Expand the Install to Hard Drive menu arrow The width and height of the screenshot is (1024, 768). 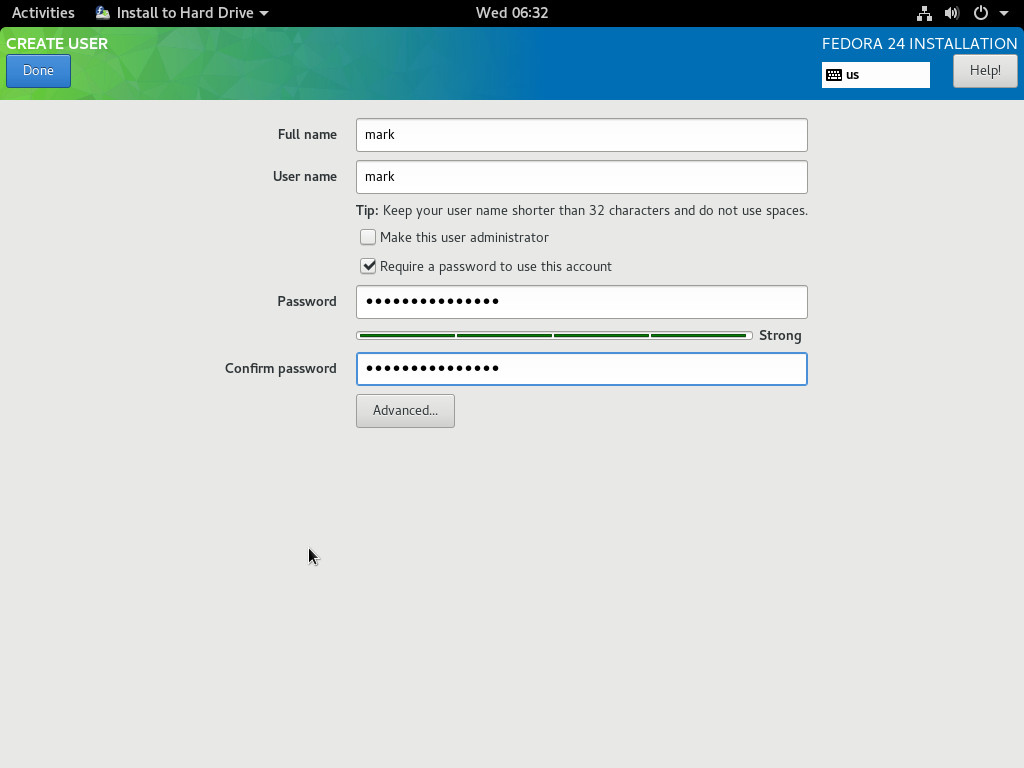(x=264, y=14)
